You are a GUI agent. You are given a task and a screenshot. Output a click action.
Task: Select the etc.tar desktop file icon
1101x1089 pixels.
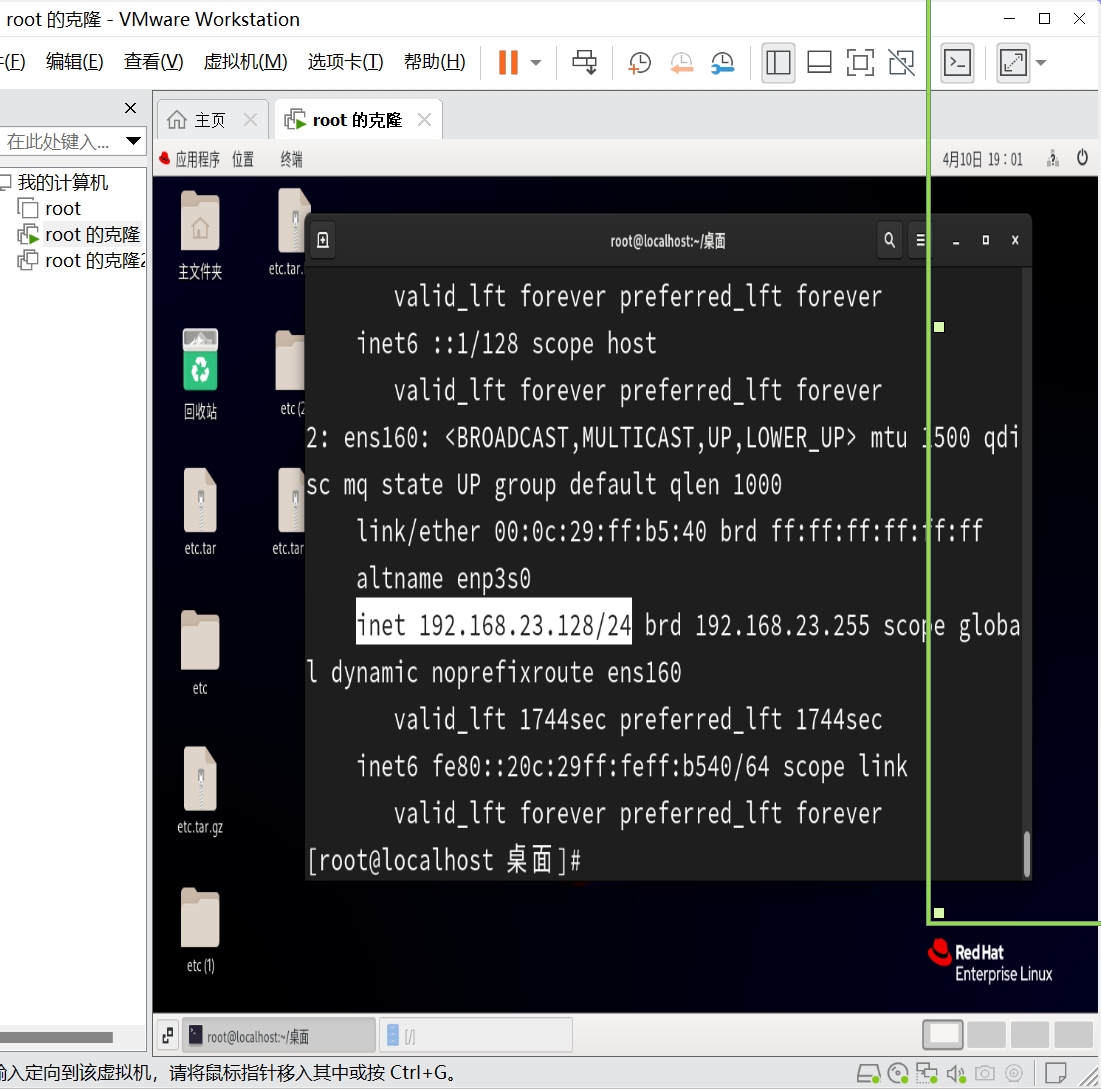point(200,512)
